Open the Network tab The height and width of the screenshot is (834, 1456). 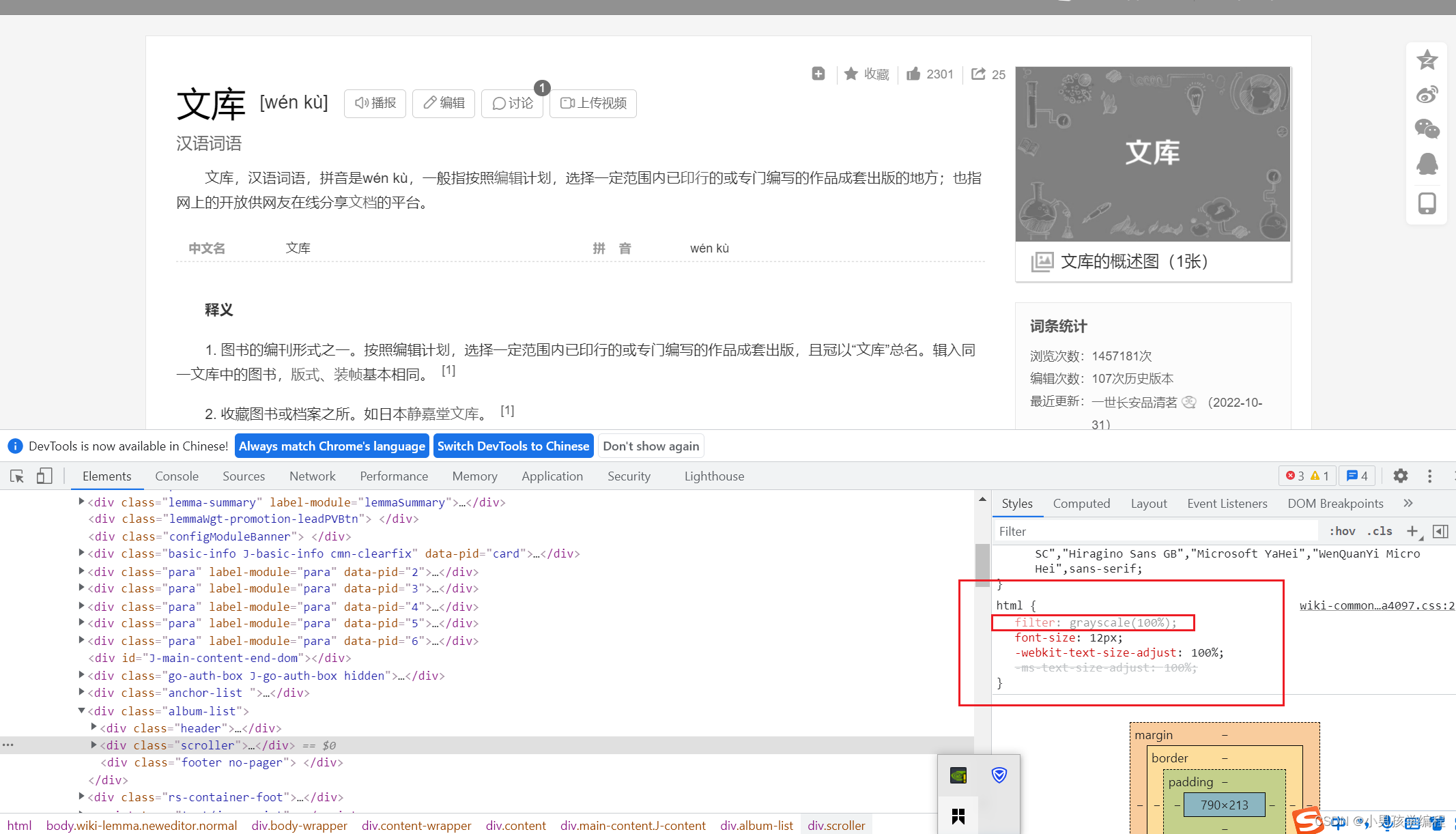coord(313,476)
